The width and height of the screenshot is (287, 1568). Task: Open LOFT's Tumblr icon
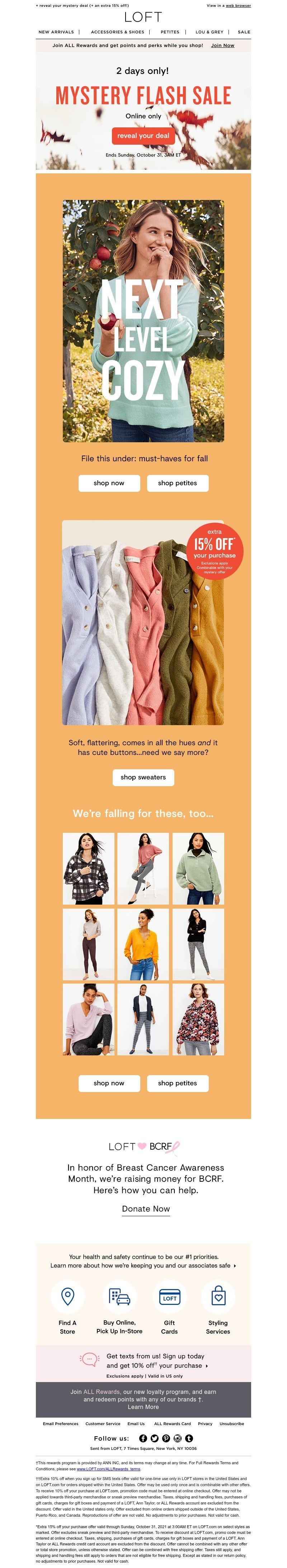pos(189,1438)
